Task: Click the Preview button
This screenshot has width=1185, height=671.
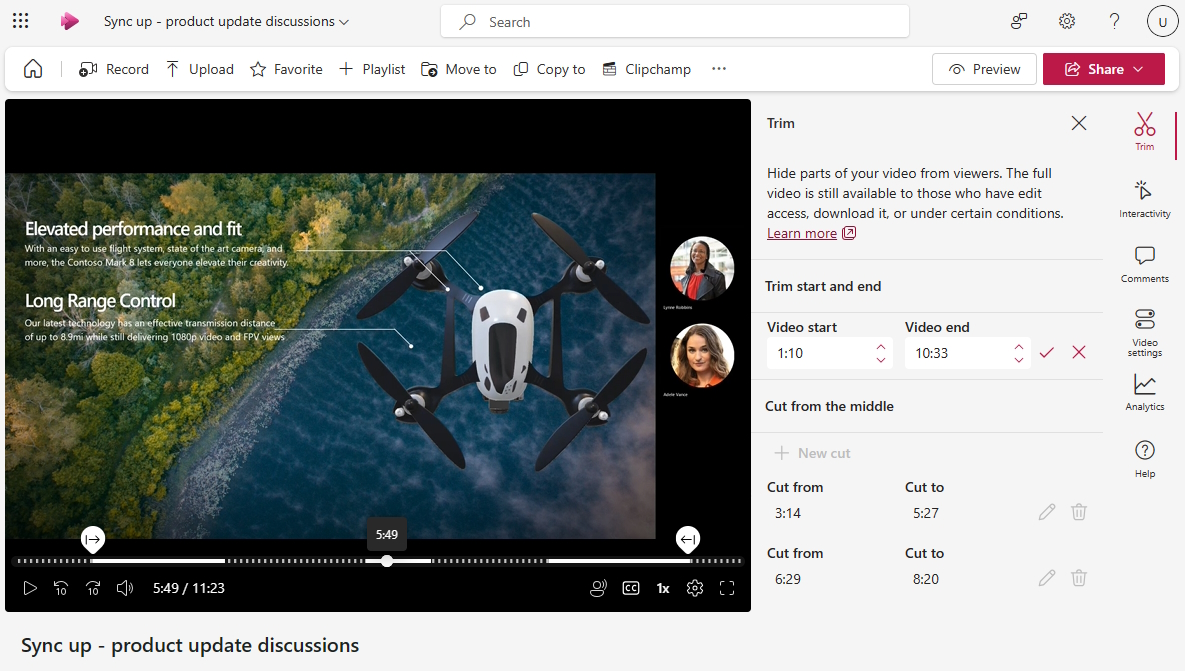Action: (984, 69)
